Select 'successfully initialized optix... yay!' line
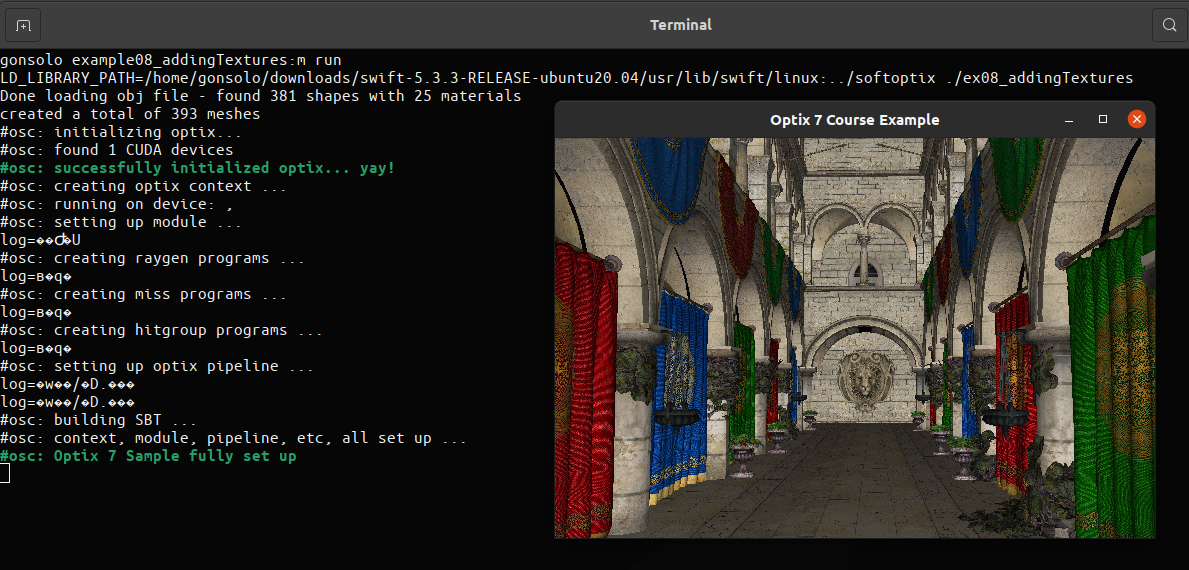 click(x=197, y=168)
